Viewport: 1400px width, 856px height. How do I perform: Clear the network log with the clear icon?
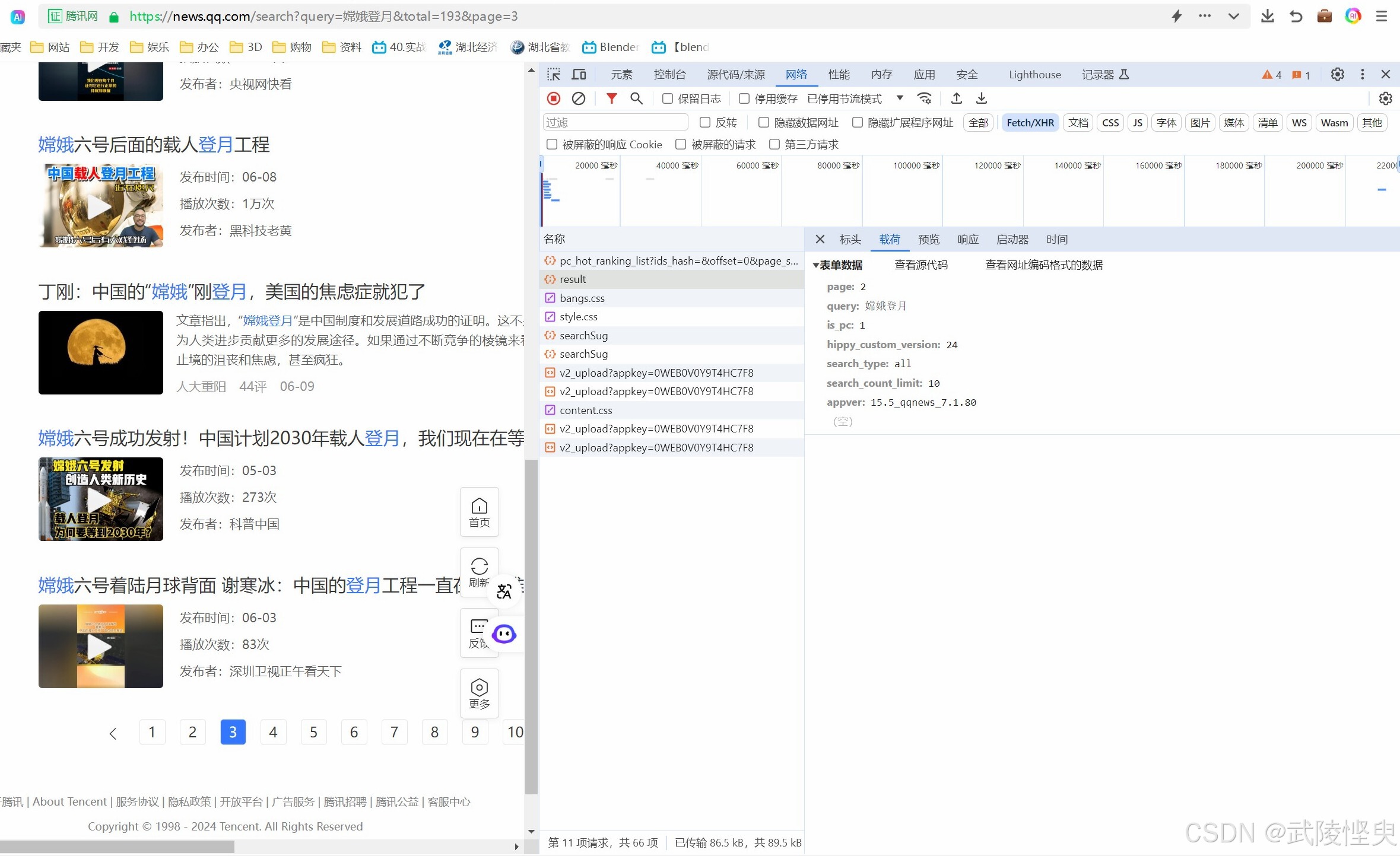(579, 98)
